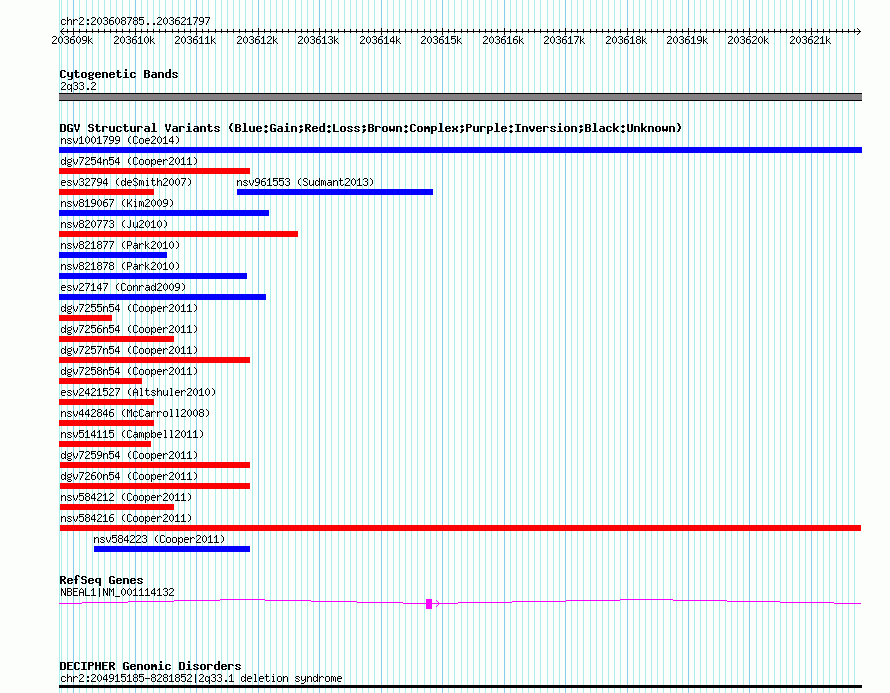
Task: Click the dgv7256n54 (Cooper2011) label
Action: (129, 329)
